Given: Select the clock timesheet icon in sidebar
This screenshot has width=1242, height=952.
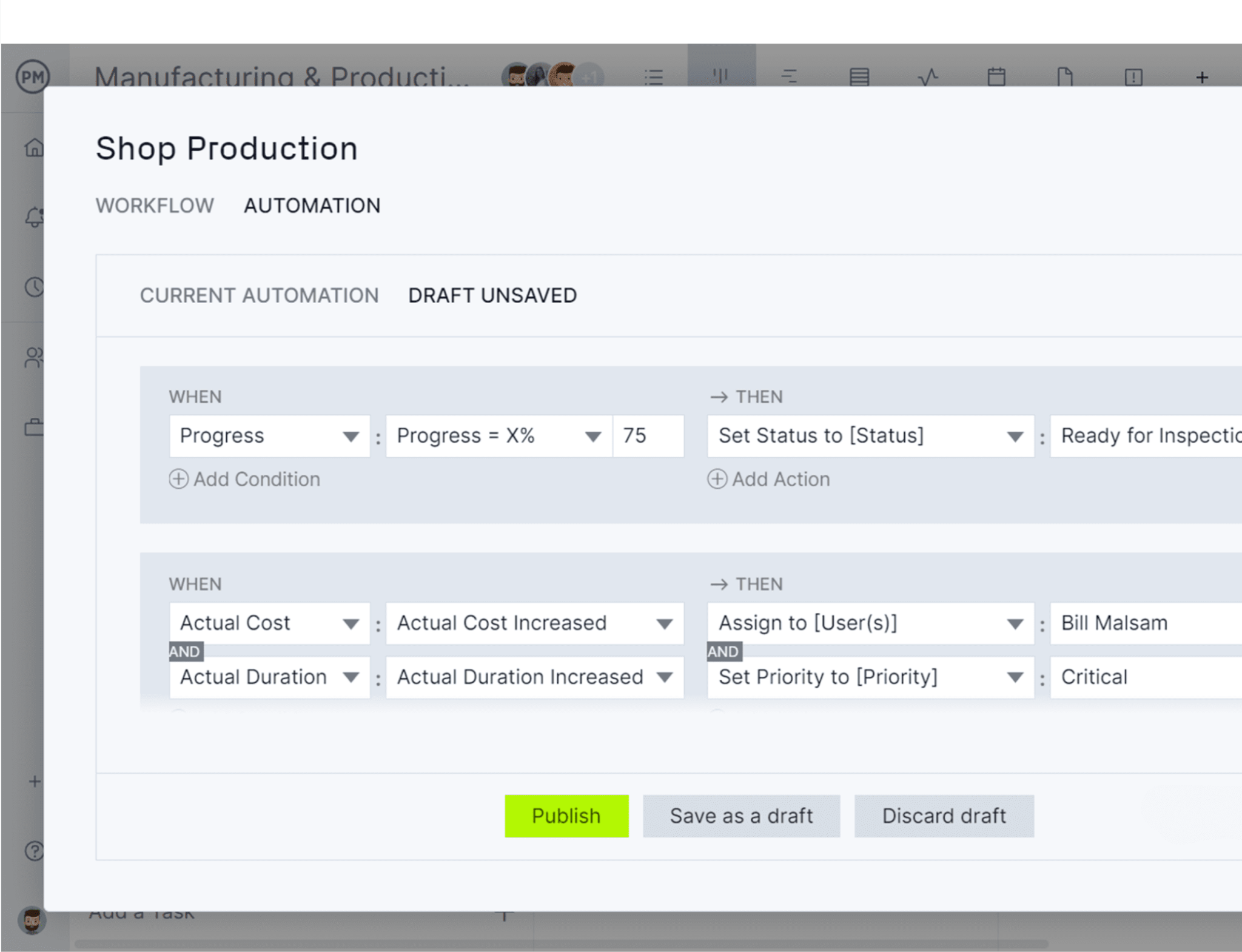Looking at the screenshot, I should (35, 287).
